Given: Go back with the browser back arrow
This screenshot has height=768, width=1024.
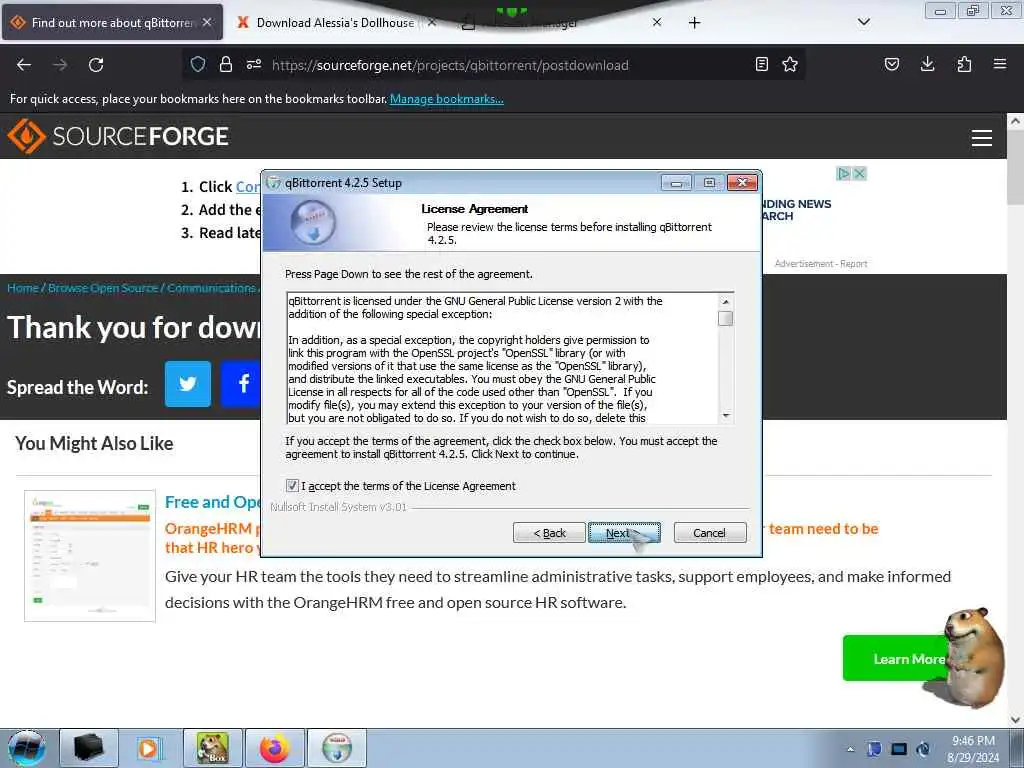Looking at the screenshot, I should [x=24, y=65].
